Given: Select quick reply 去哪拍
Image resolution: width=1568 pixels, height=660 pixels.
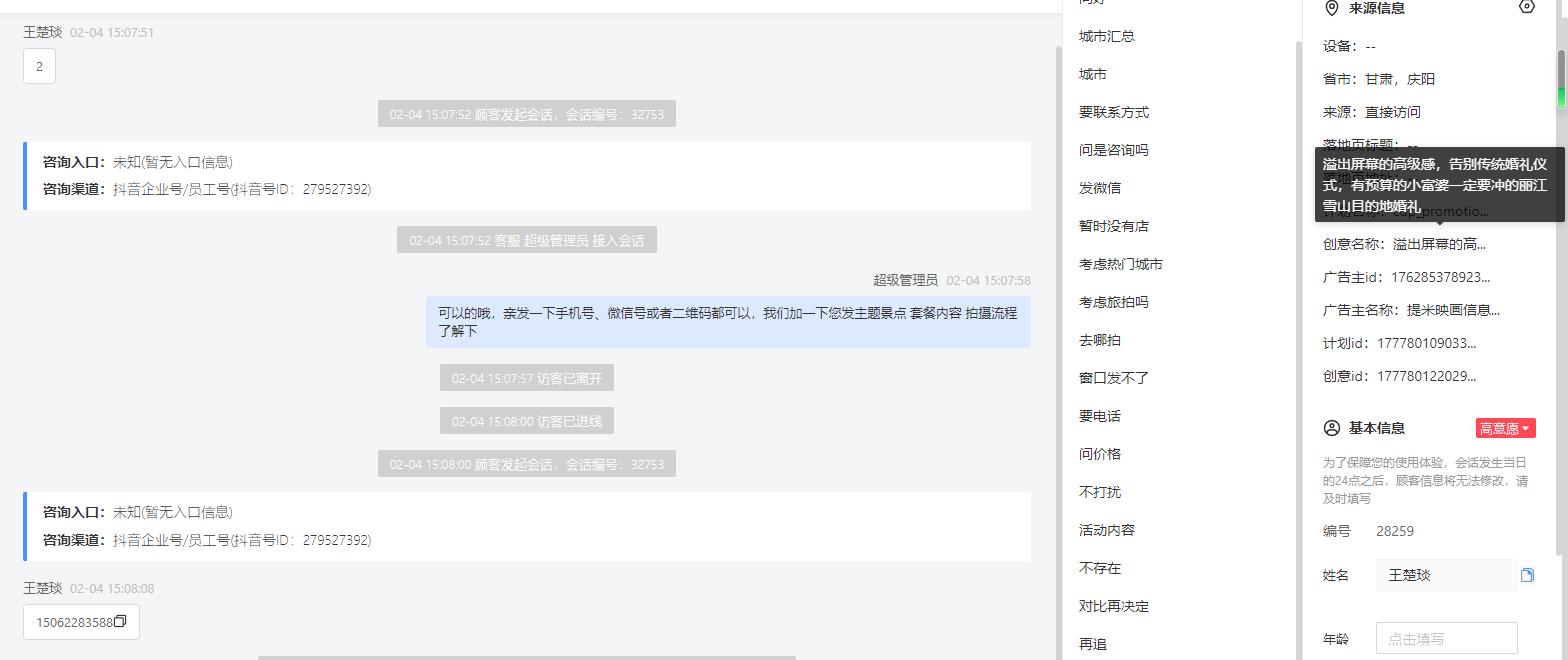Looking at the screenshot, I should (x=1100, y=340).
